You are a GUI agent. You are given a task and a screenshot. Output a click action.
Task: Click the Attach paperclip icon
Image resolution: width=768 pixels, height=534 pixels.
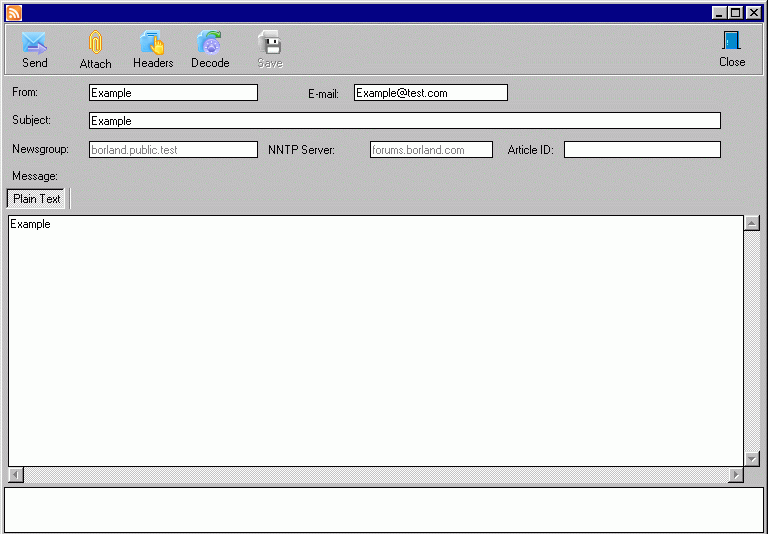tap(96, 42)
